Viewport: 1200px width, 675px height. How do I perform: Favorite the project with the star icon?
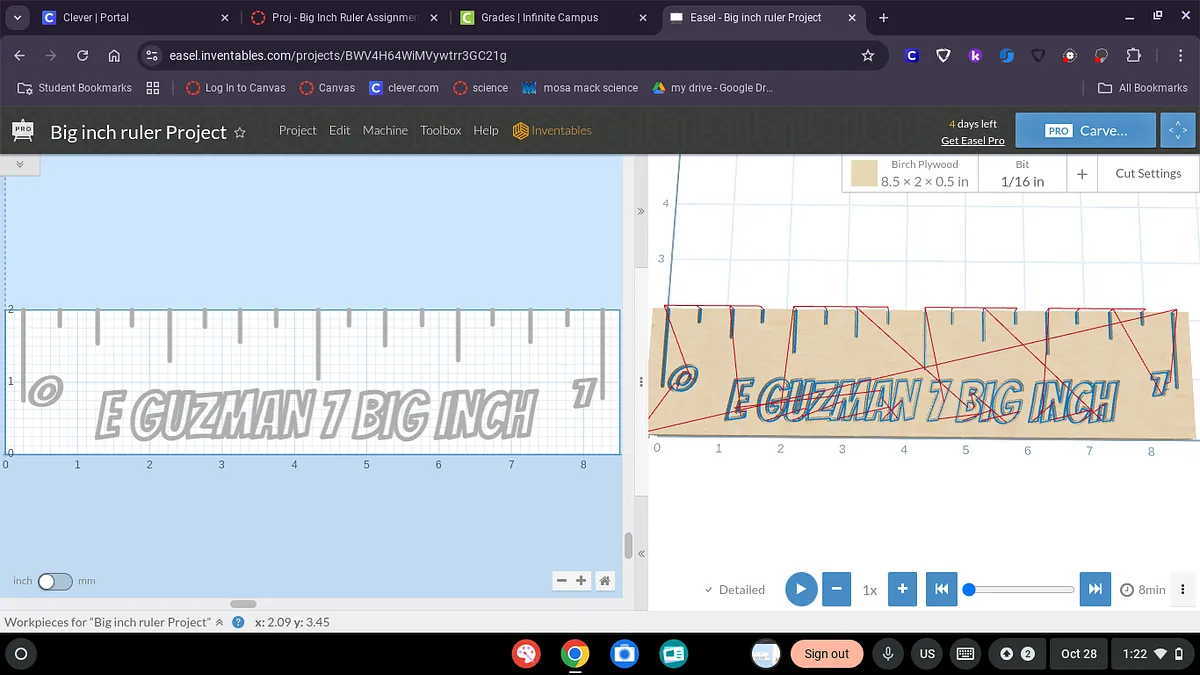240,132
